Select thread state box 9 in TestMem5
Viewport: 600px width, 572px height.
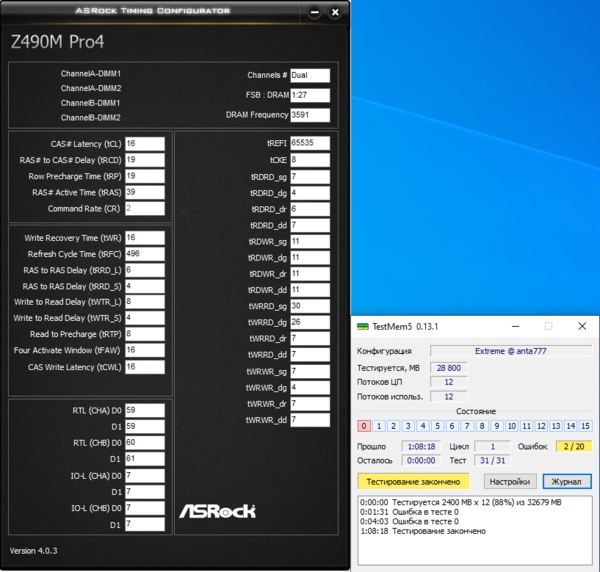497,426
